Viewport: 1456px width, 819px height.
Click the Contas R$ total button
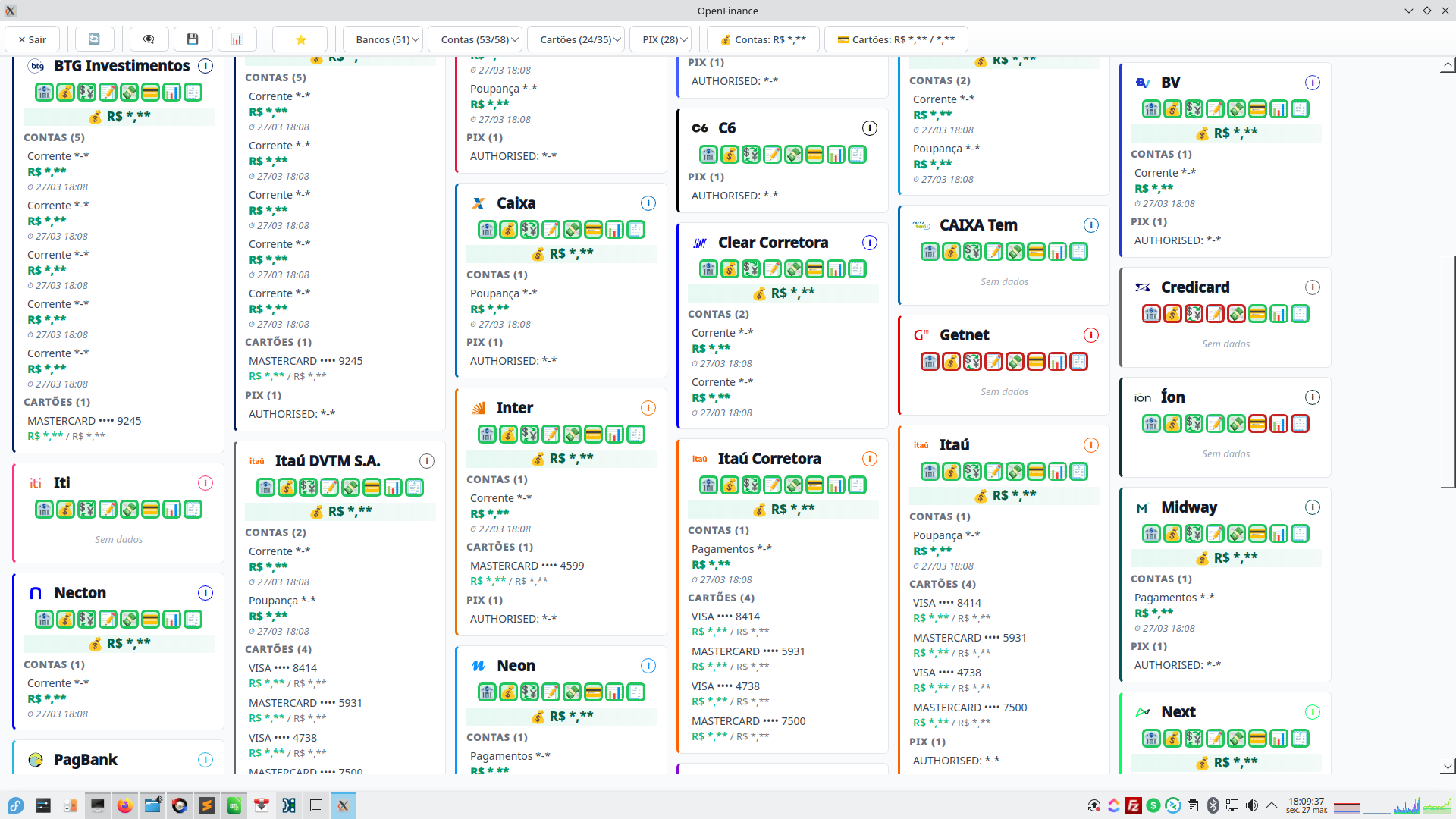click(x=762, y=39)
